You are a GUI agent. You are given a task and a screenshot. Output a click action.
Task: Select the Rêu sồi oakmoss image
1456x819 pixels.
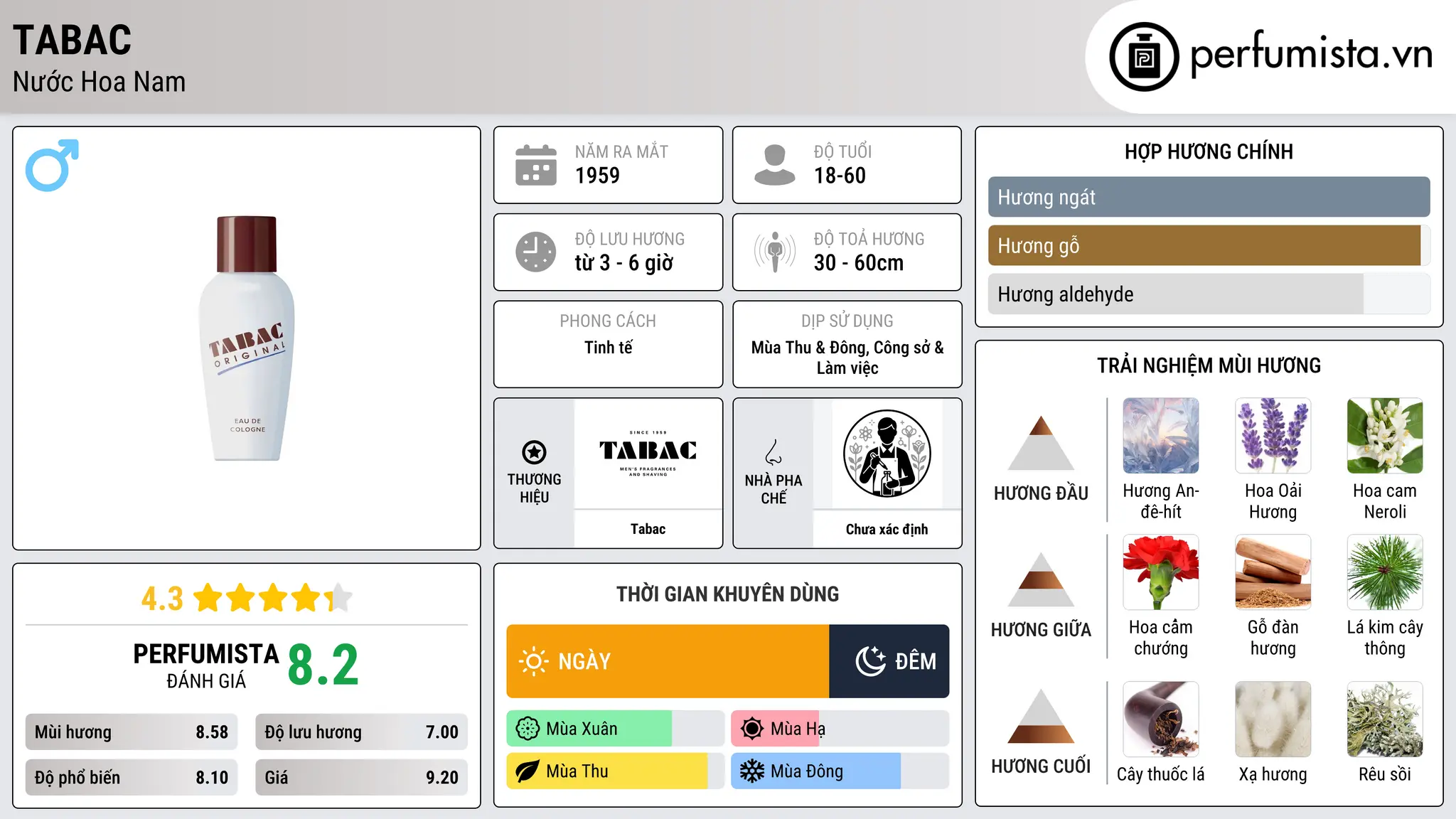coord(1385,719)
